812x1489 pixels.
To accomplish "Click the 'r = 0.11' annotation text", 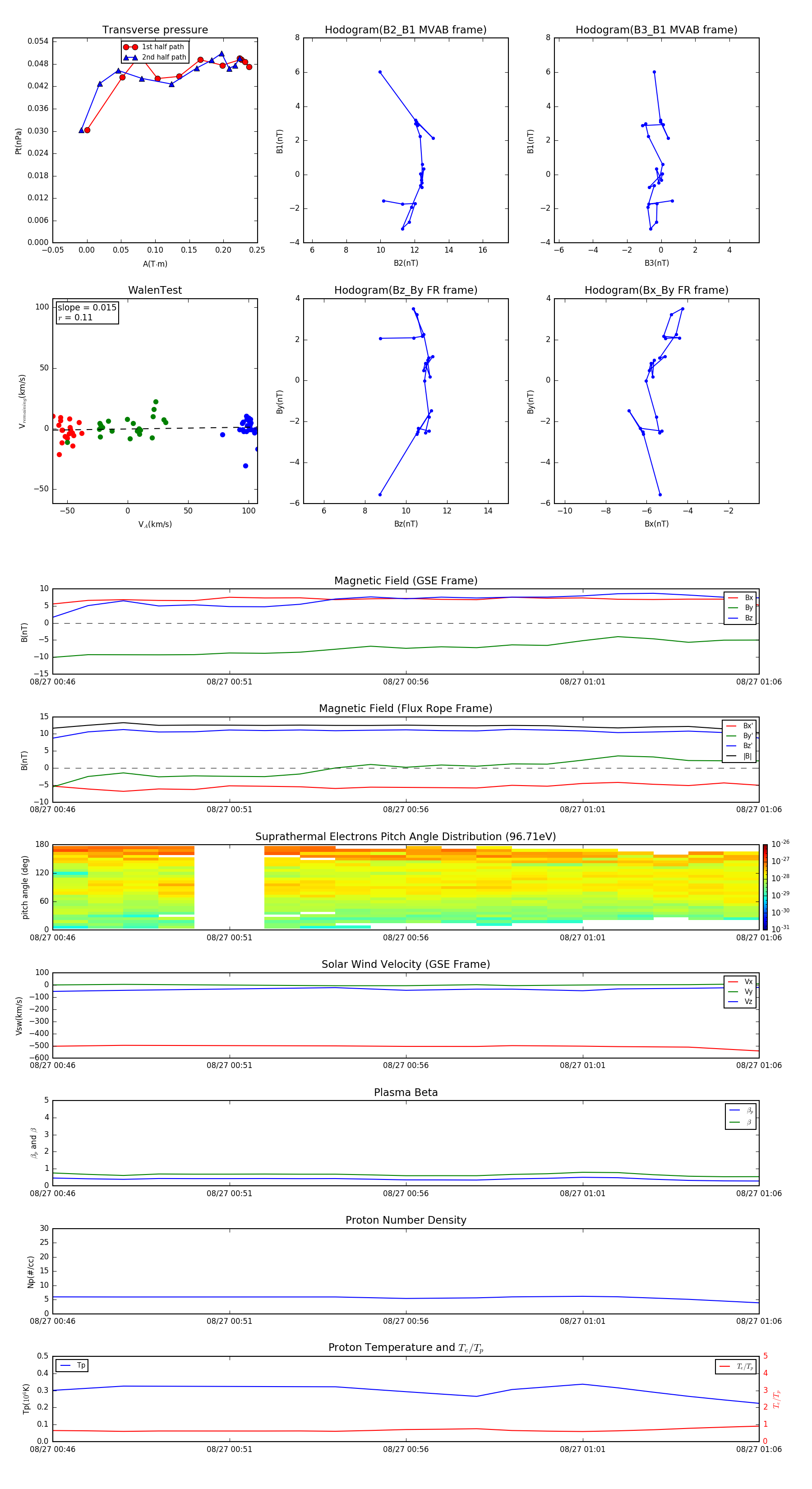I will coord(75,317).
